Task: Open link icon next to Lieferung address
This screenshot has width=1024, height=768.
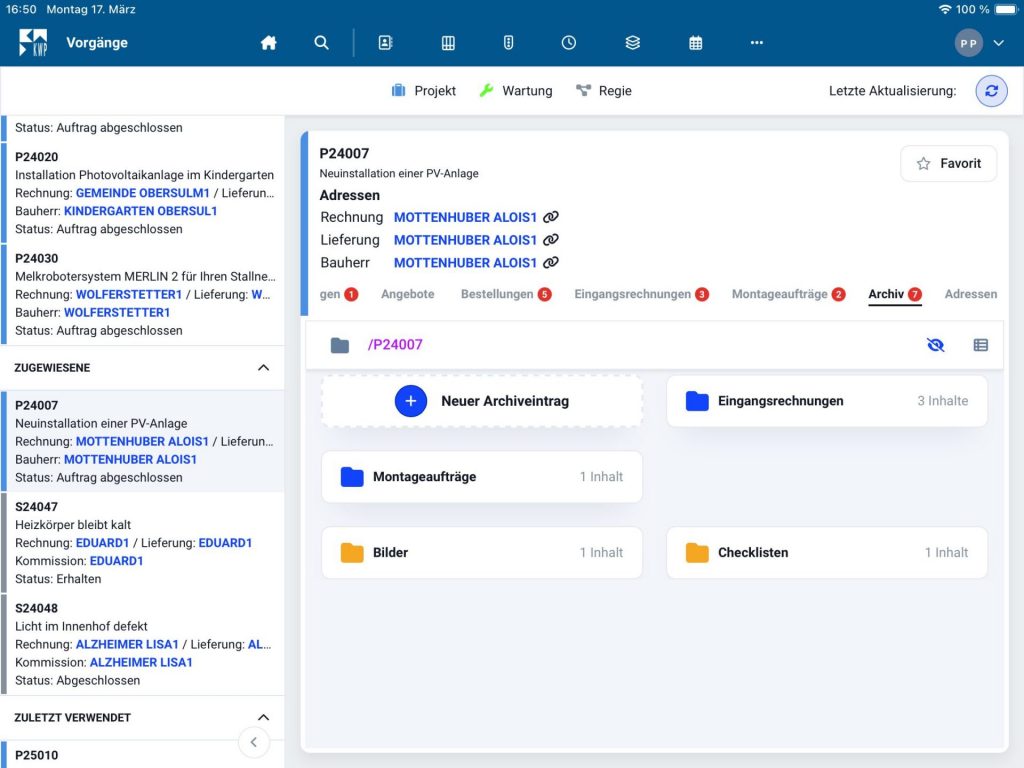Action: [x=551, y=240]
